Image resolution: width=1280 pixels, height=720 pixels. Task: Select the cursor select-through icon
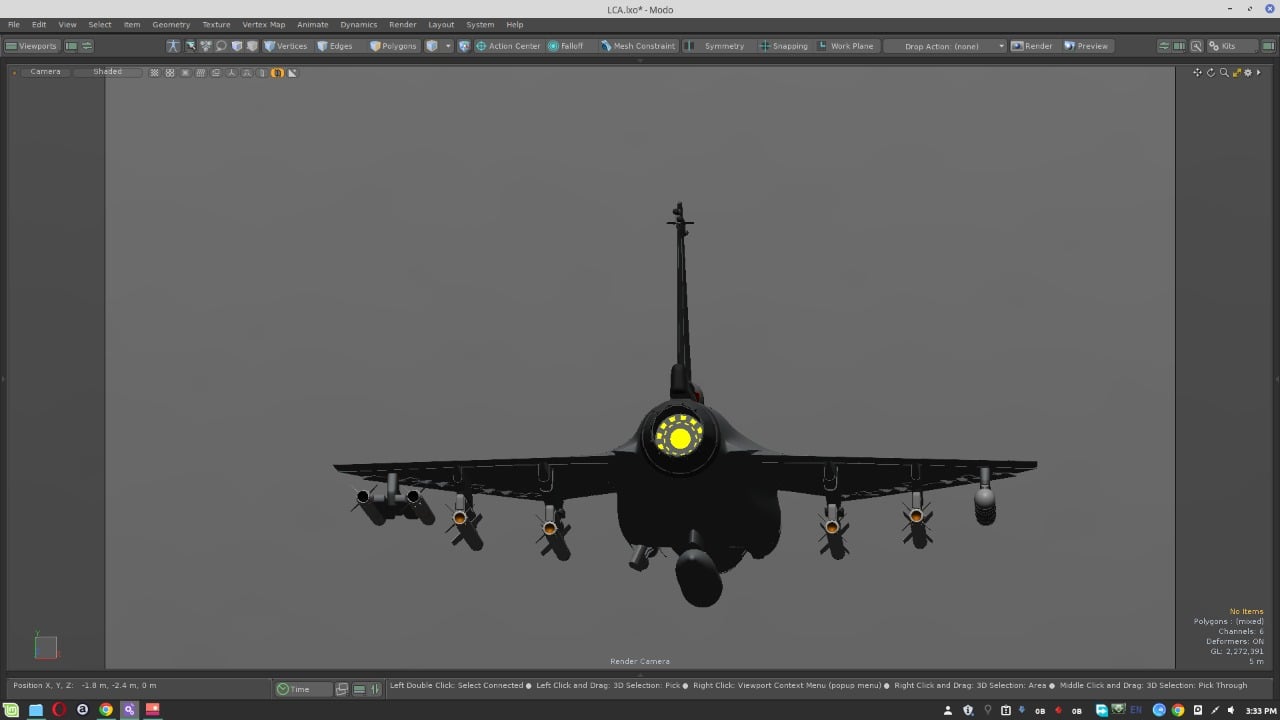point(190,46)
